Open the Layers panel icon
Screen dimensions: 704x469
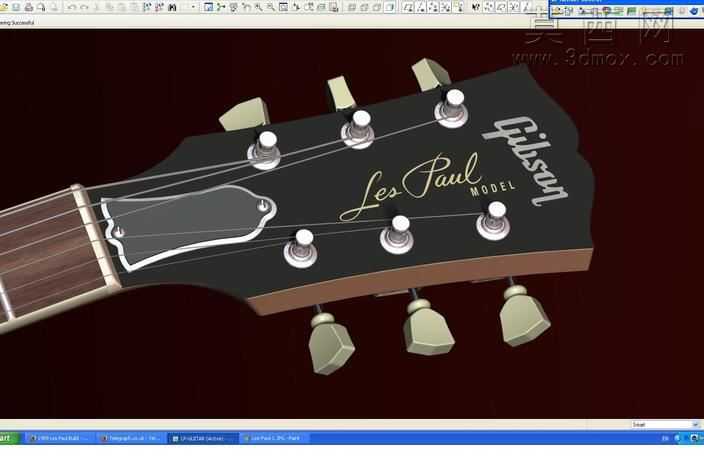pos(321,7)
